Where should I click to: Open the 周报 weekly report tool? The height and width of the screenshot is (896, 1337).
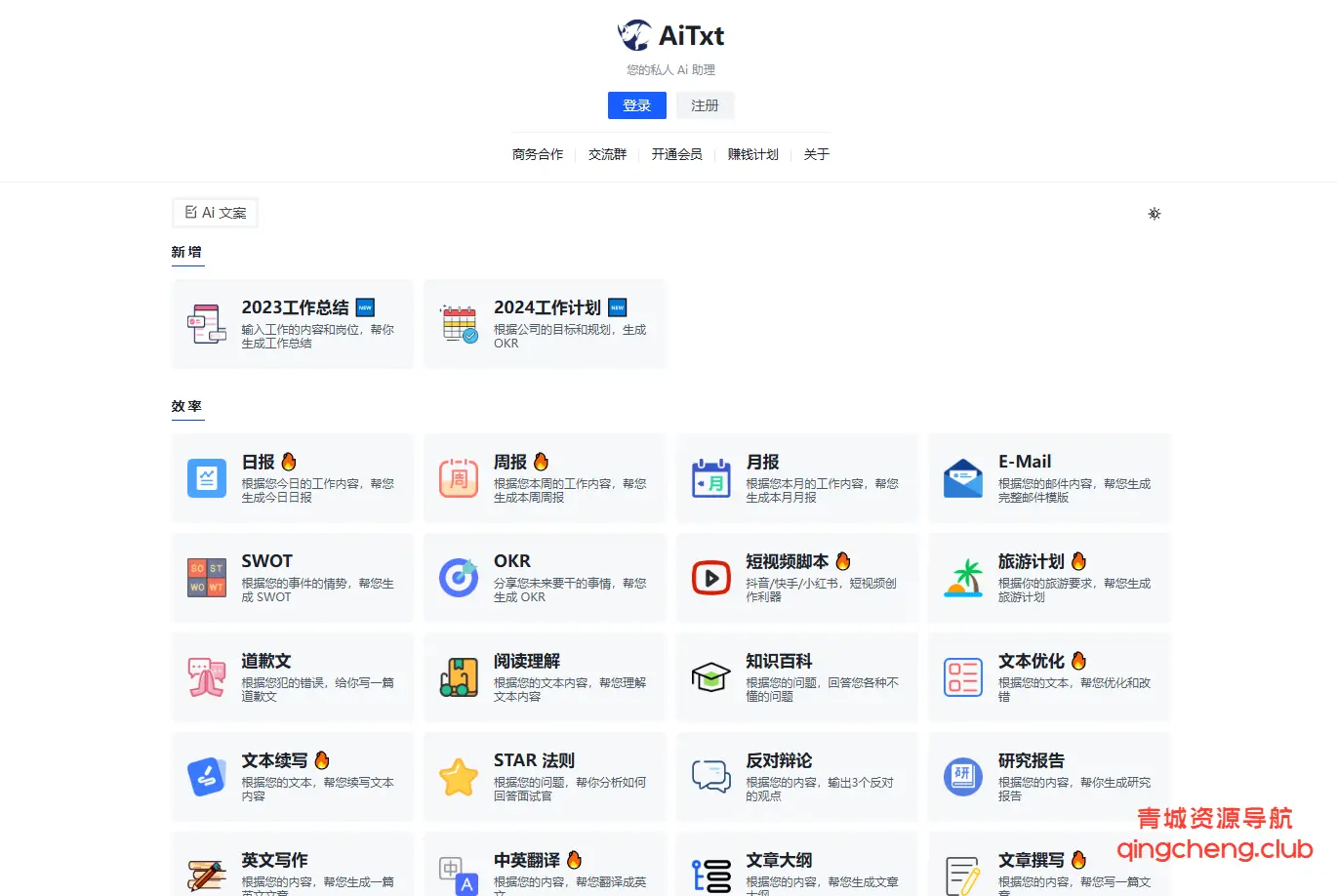click(x=544, y=478)
